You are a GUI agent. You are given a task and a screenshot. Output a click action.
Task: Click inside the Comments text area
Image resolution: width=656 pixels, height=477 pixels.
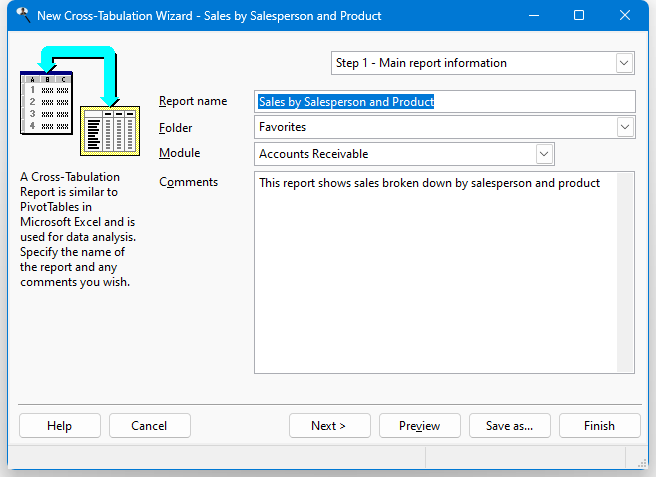click(x=436, y=272)
